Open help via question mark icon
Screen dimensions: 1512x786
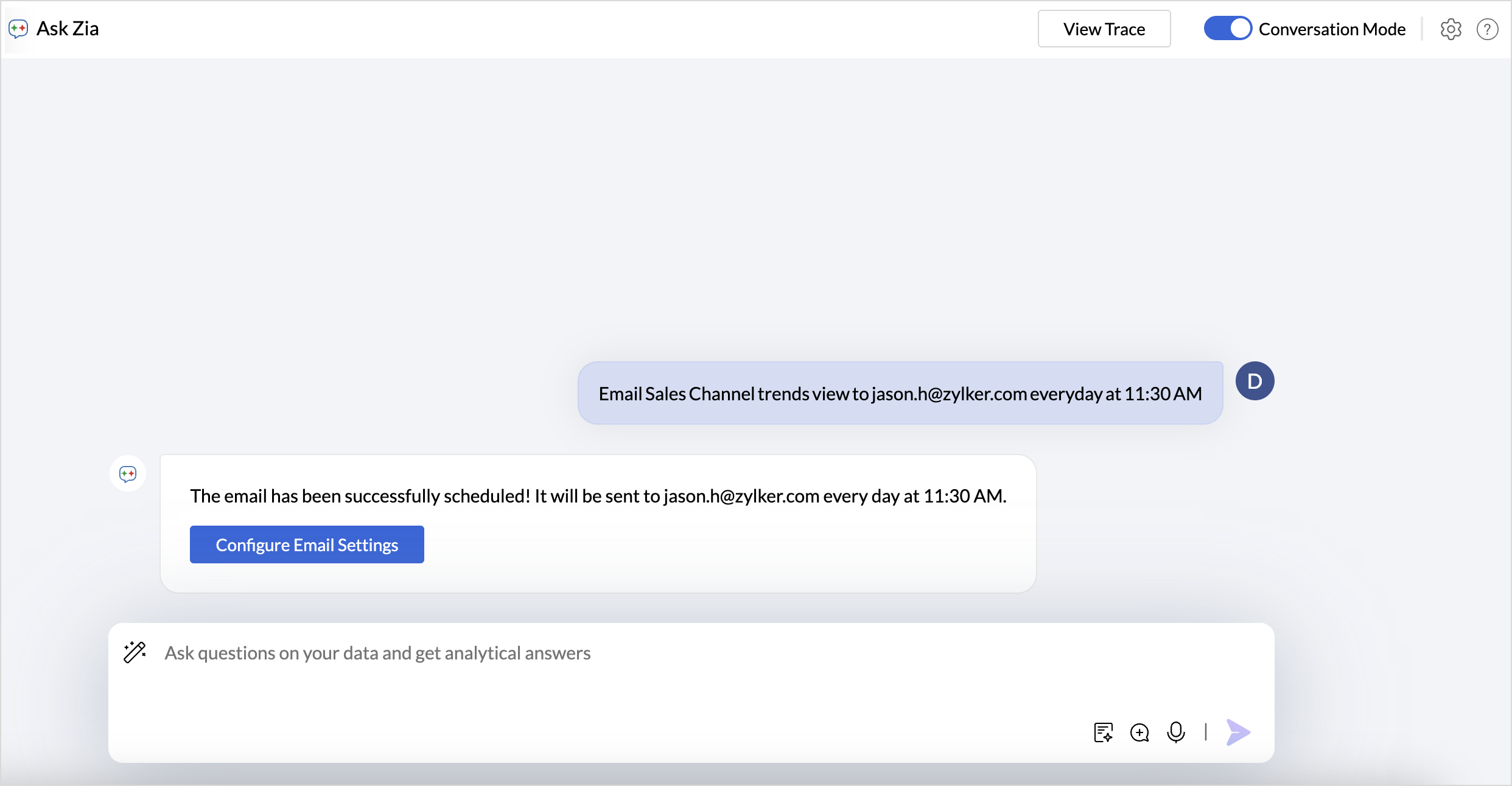coord(1487,29)
